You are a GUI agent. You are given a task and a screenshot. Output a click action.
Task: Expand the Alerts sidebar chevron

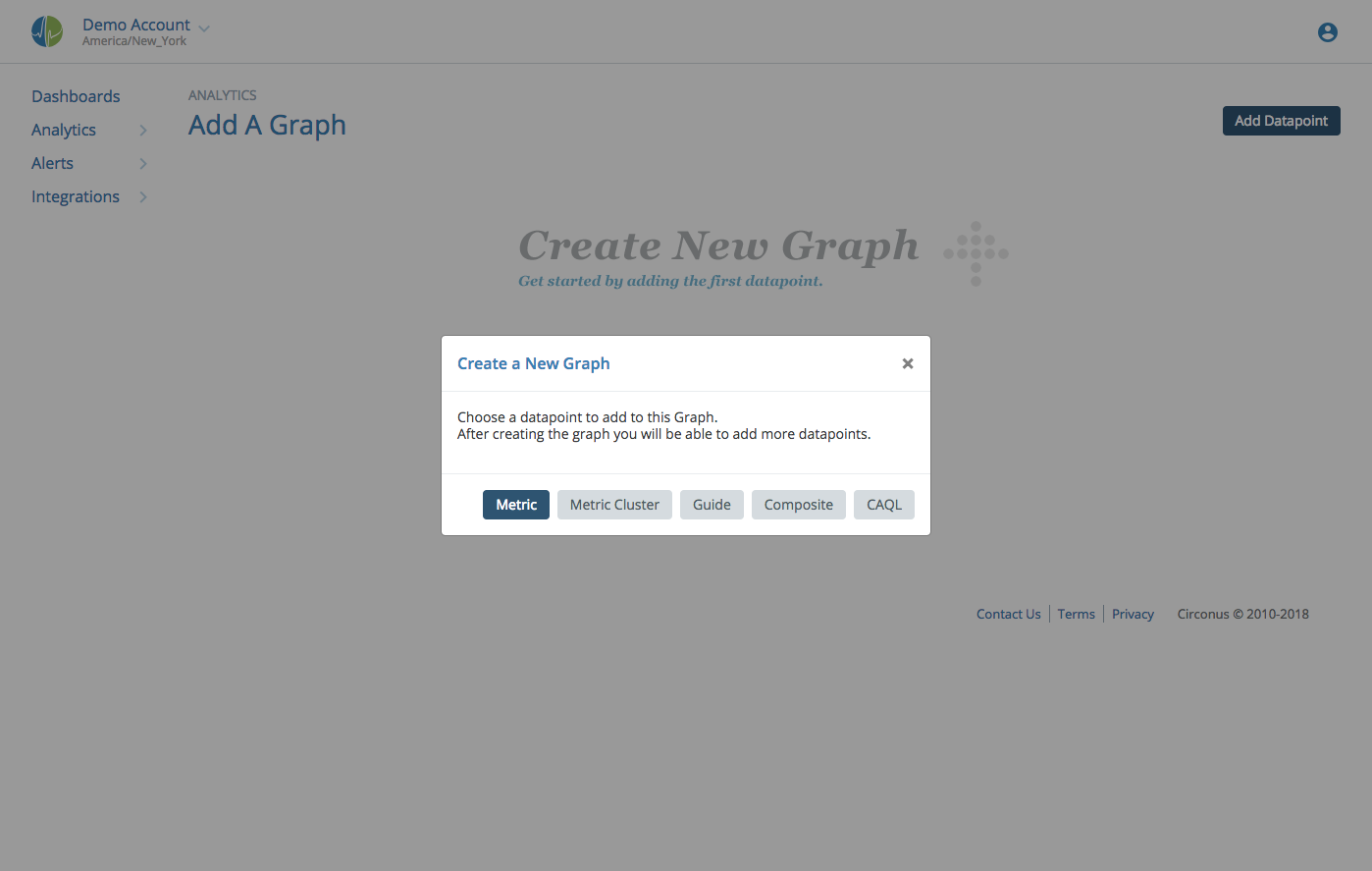tap(143, 163)
